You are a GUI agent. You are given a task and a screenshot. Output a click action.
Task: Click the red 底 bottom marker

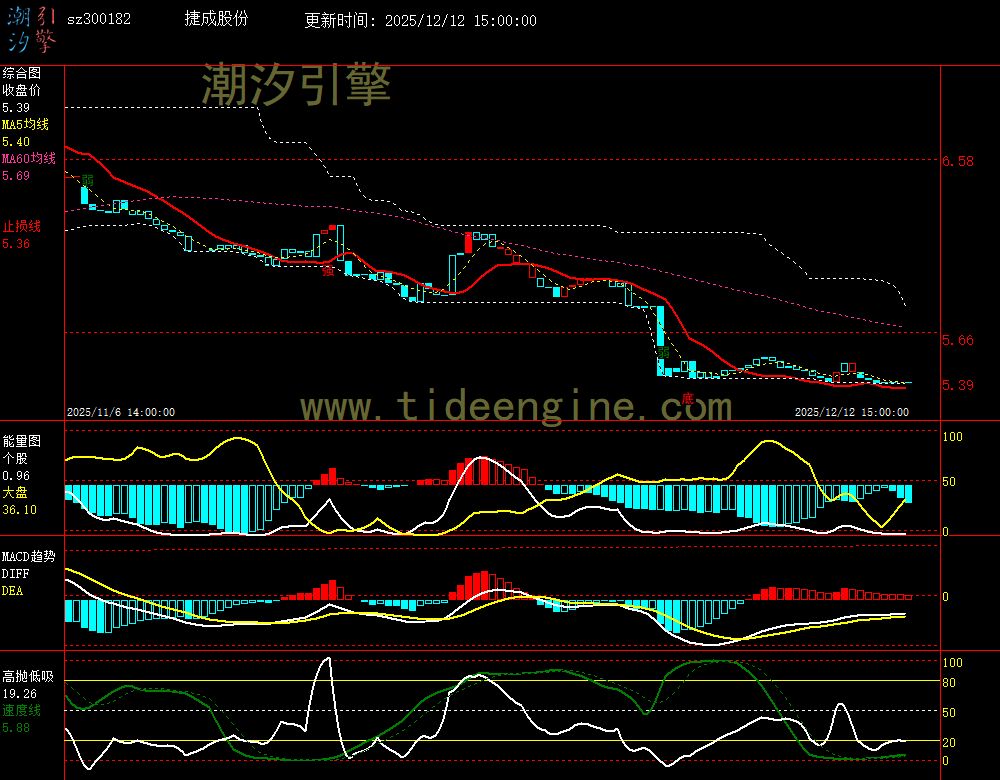tap(687, 399)
